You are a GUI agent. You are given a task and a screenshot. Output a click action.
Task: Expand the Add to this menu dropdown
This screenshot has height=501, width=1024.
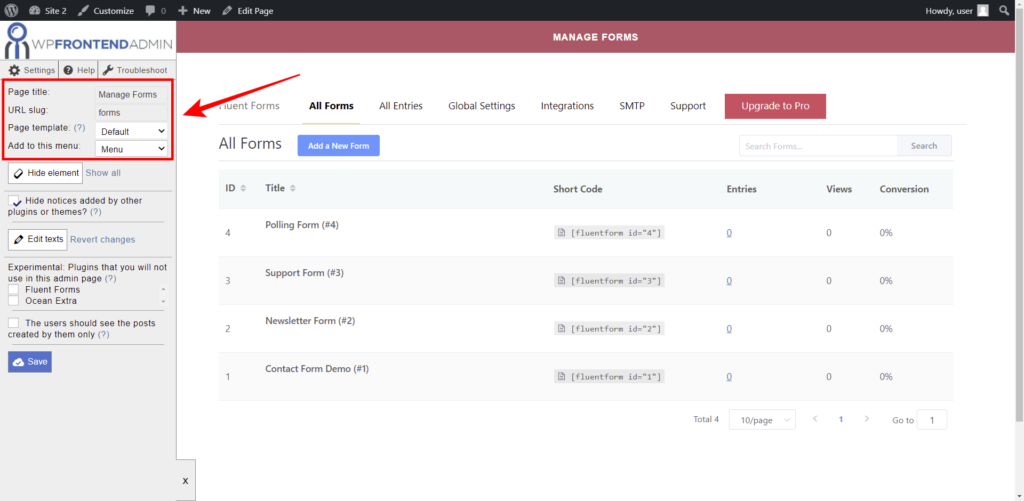click(x=131, y=149)
